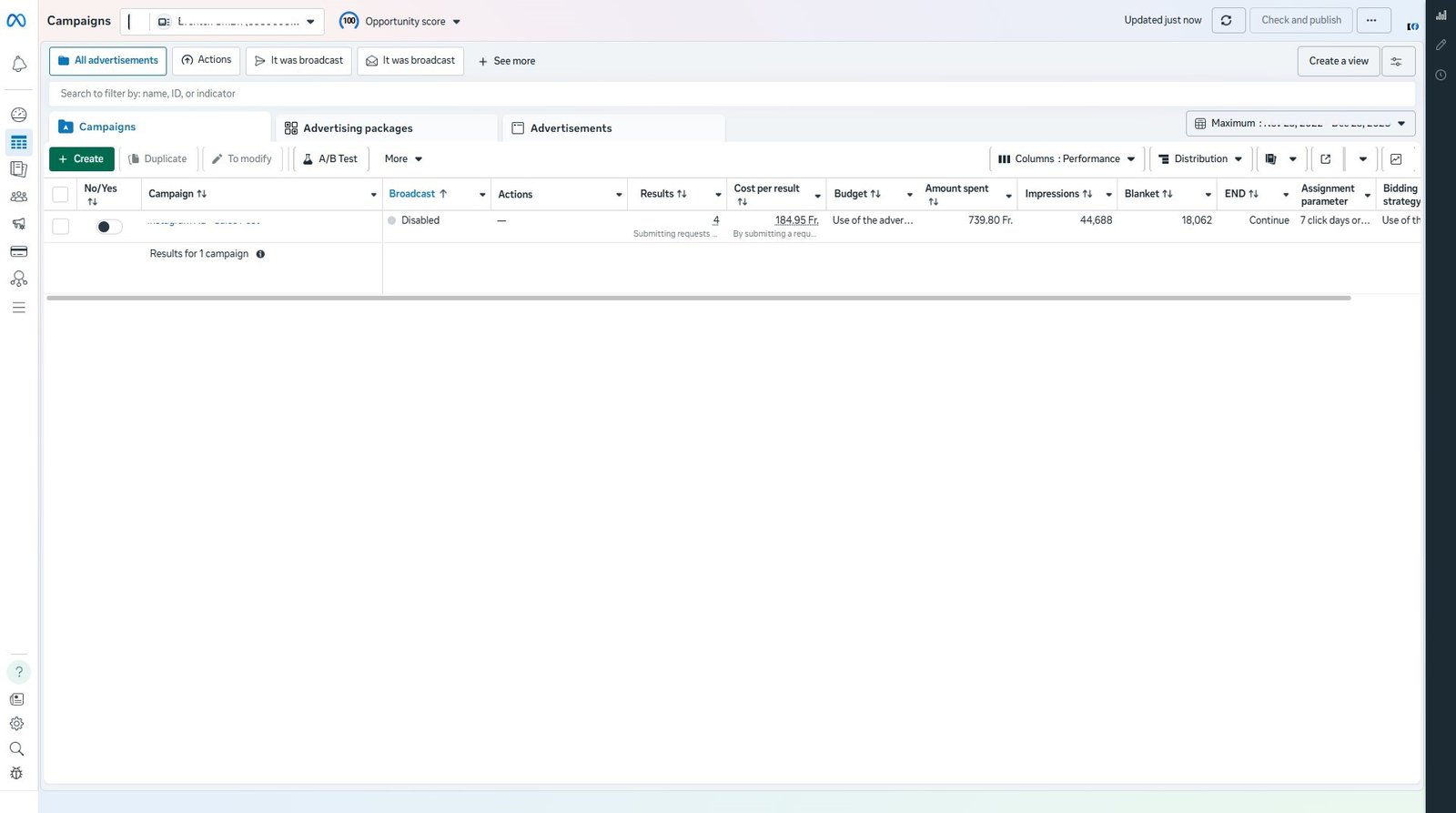Open the help question mark icon
Image resolution: width=1456 pixels, height=813 pixels.
18,672
